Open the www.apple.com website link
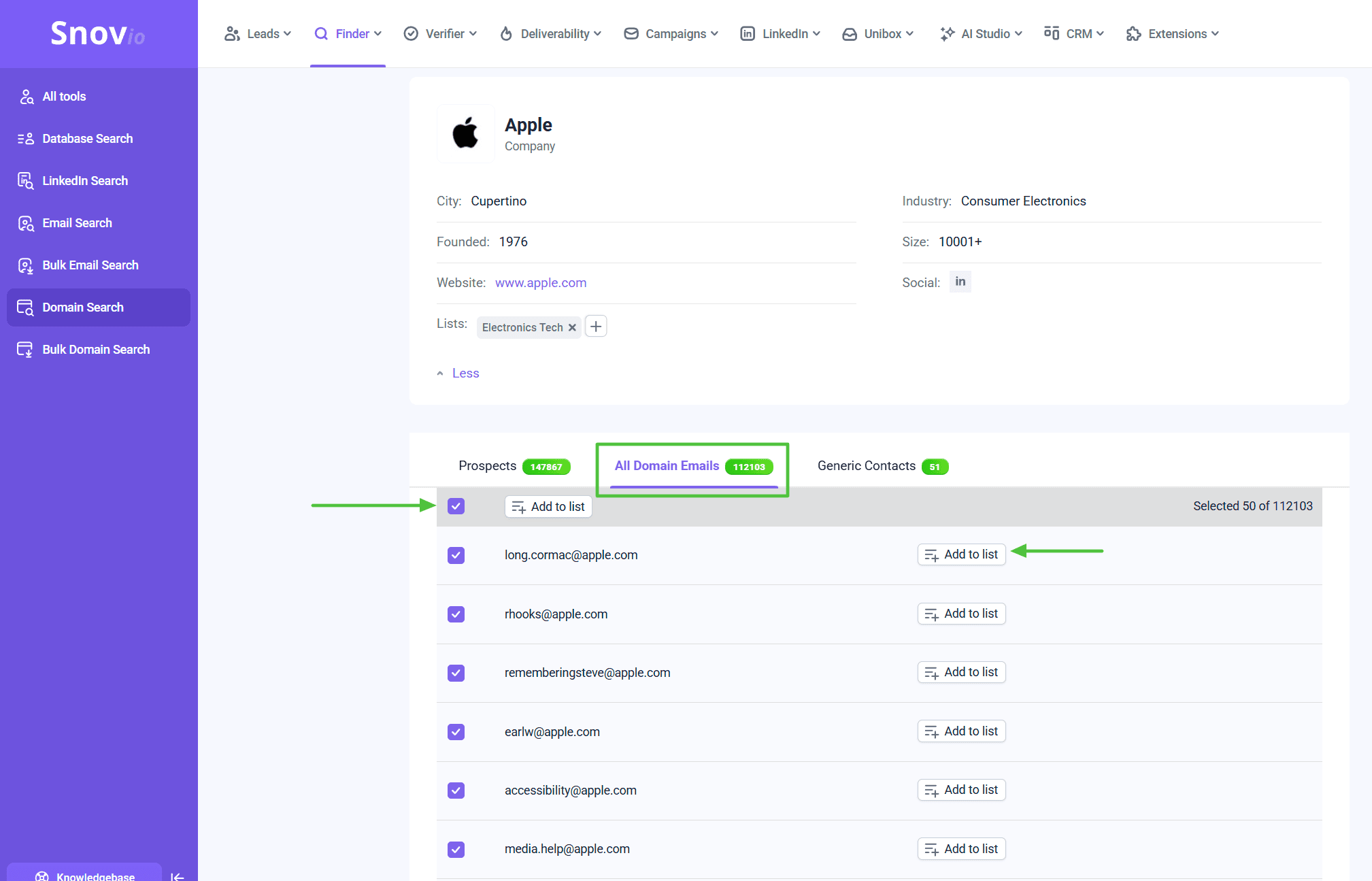 [x=540, y=283]
